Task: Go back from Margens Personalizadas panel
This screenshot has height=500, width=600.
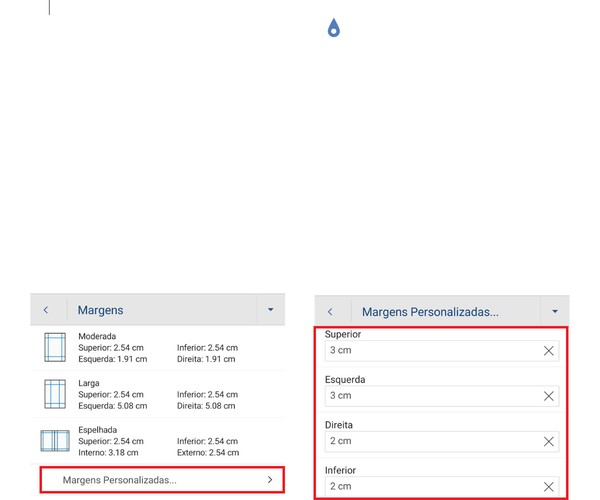Action: pos(331,312)
